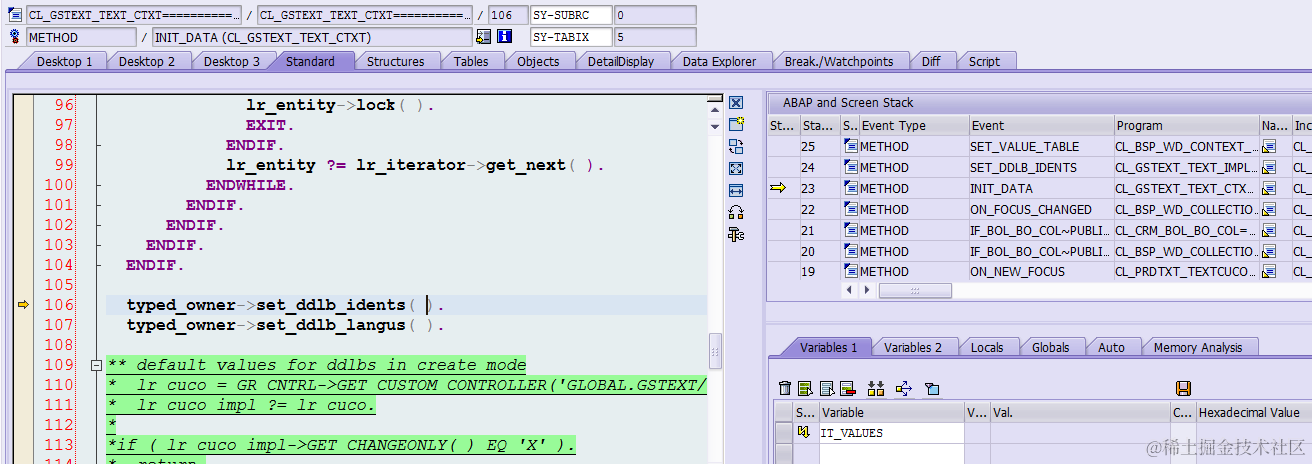Switch to the Desktop 2 tab
This screenshot has width=1312, height=464.
point(147,61)
